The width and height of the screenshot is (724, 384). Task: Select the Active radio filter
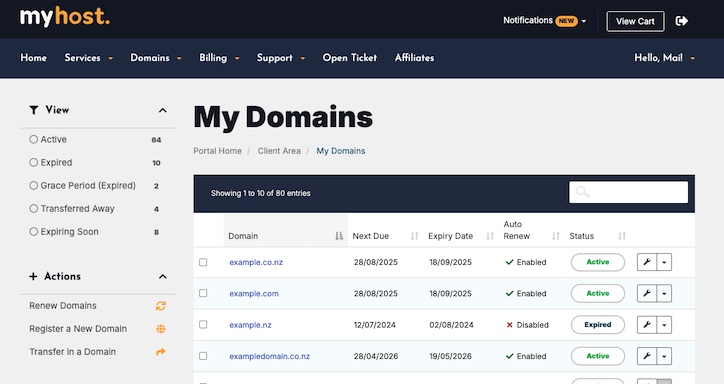(x=33, y=139)
